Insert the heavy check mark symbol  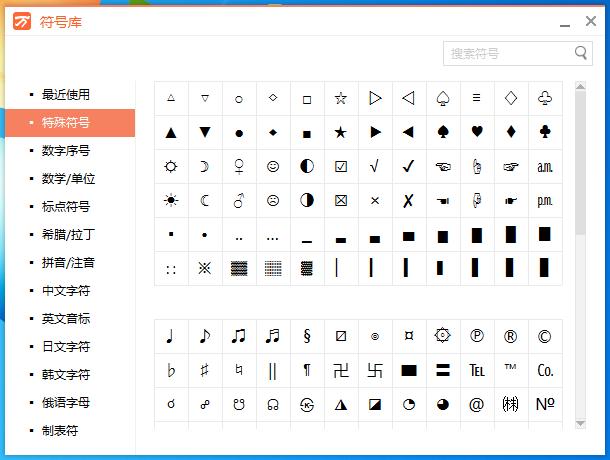408,166
